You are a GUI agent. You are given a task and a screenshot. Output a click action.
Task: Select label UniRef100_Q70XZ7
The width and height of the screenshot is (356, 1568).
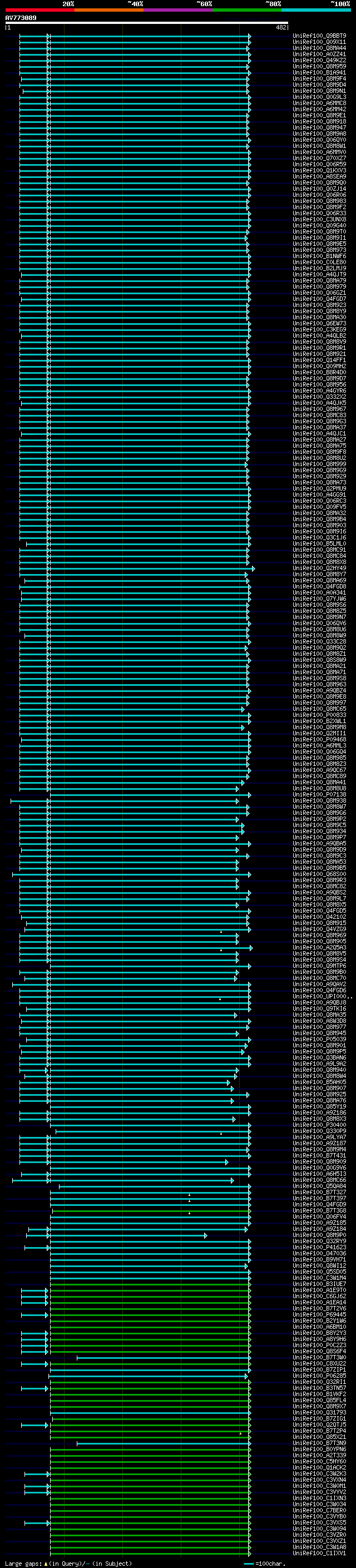pos(319,159)
